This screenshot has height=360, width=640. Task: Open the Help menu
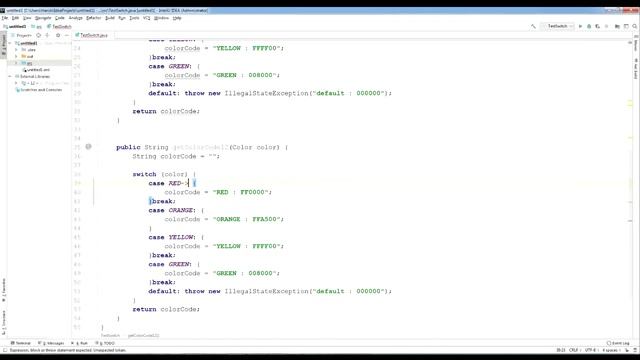click(177, 18)
